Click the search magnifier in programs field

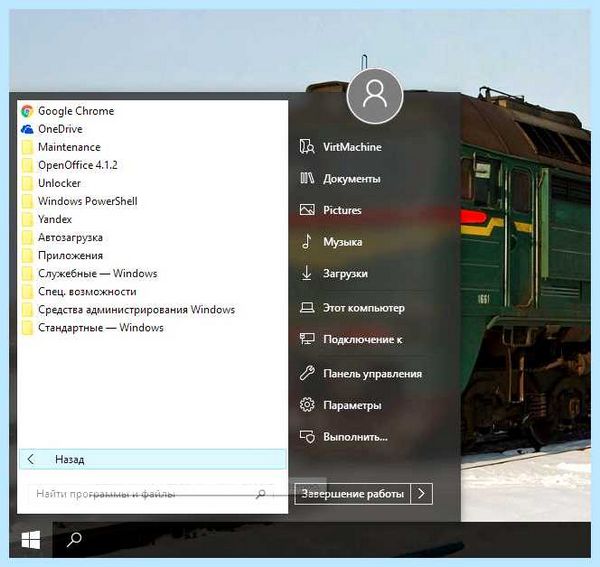[x=261, y=494]
